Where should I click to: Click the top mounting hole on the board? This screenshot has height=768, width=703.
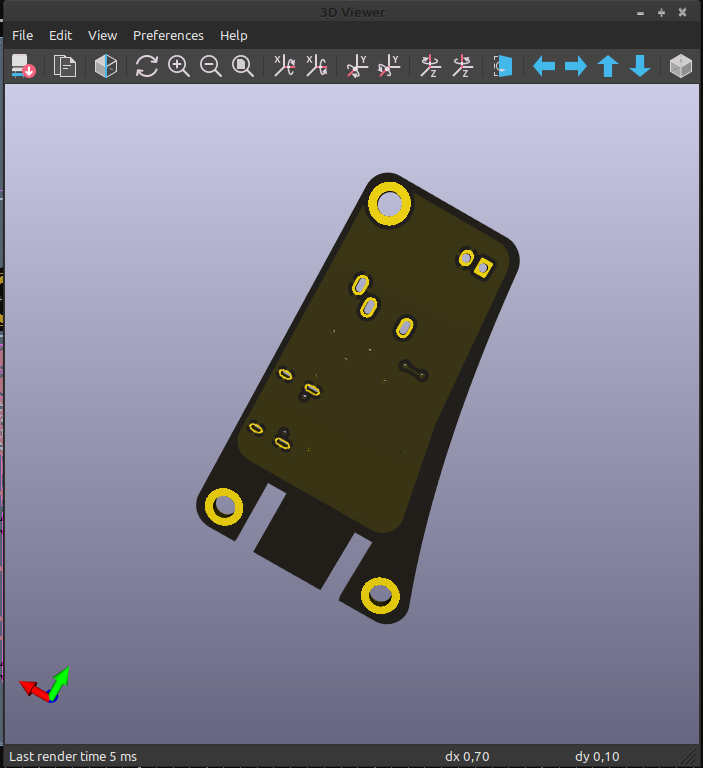[x=389, y=204]
